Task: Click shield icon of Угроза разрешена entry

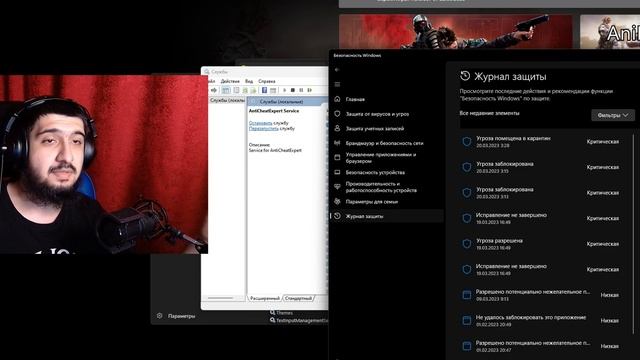Action: pyautogui.click(x=467, y=244)
